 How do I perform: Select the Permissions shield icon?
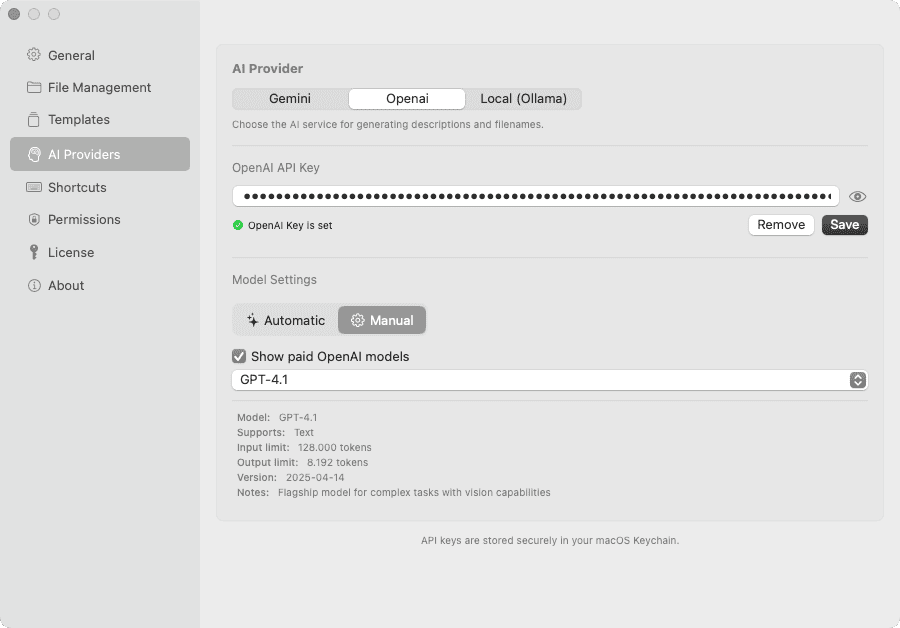(34, 219)
